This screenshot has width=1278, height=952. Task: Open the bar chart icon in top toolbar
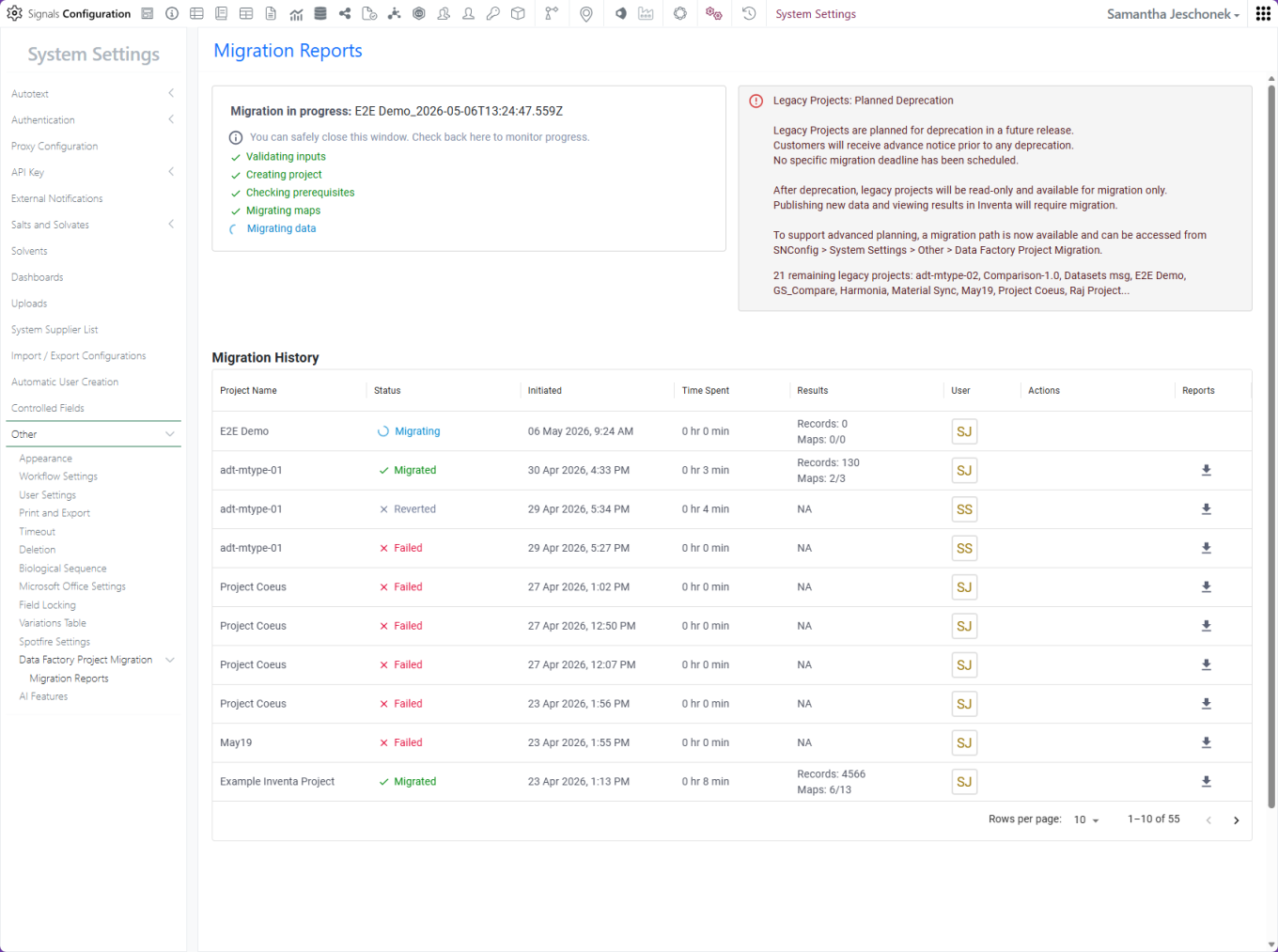[x=296, y=14]
